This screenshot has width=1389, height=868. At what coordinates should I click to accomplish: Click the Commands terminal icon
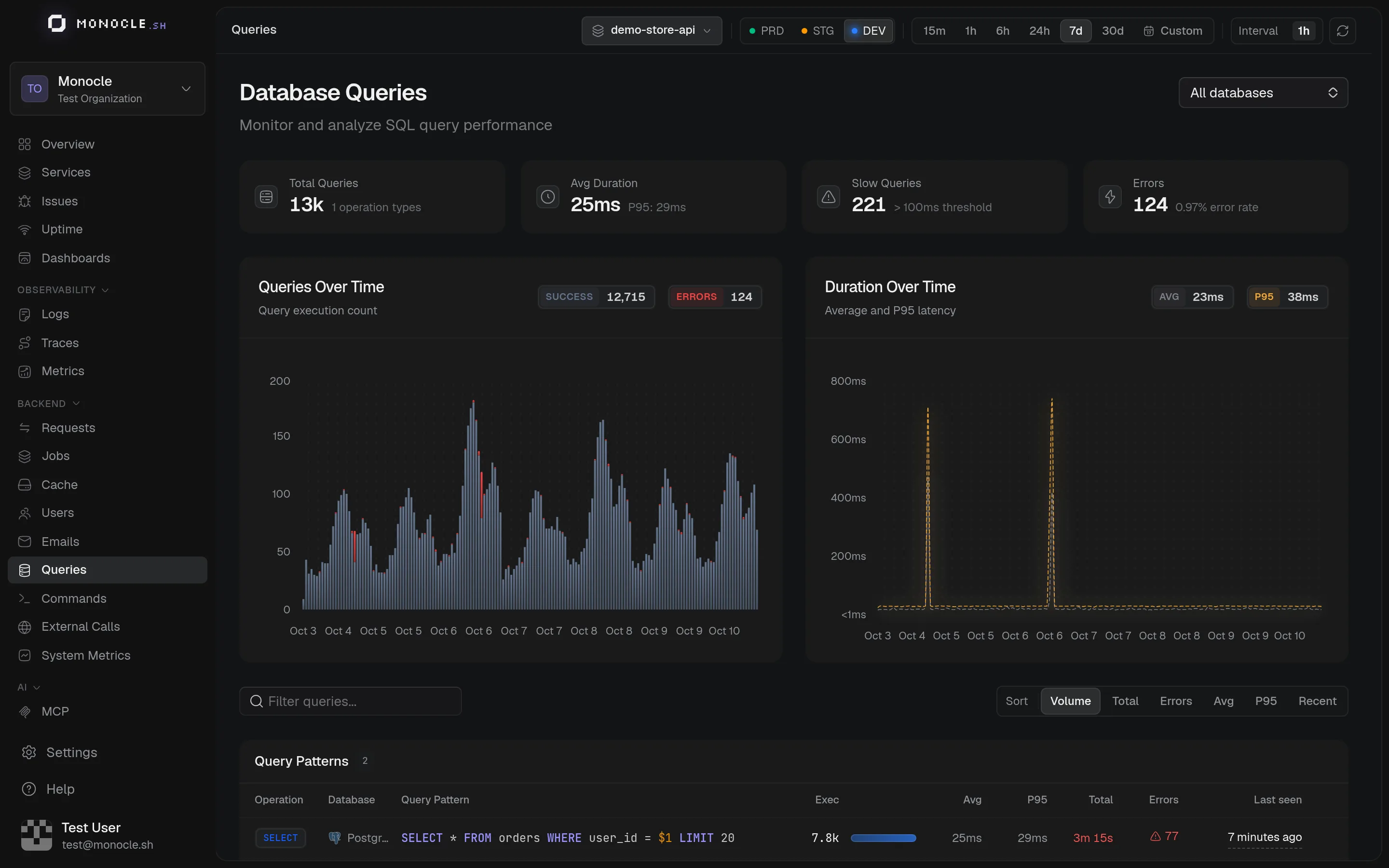24,598
